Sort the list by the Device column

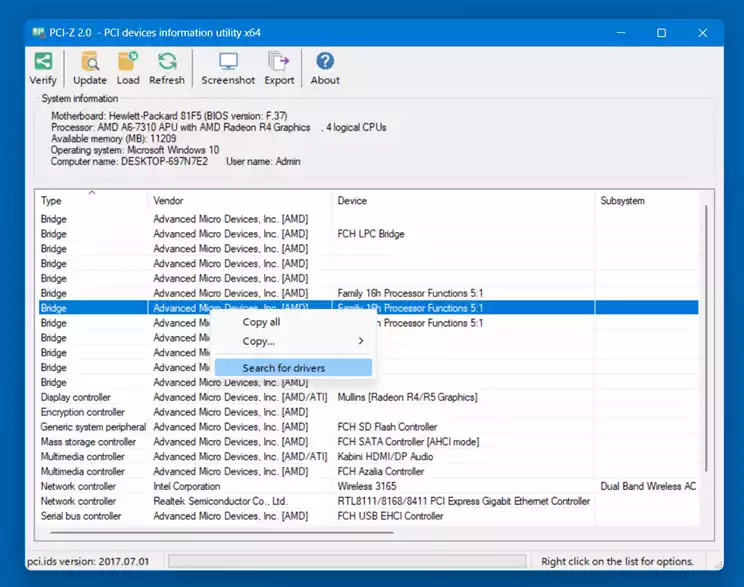point(463,201)
